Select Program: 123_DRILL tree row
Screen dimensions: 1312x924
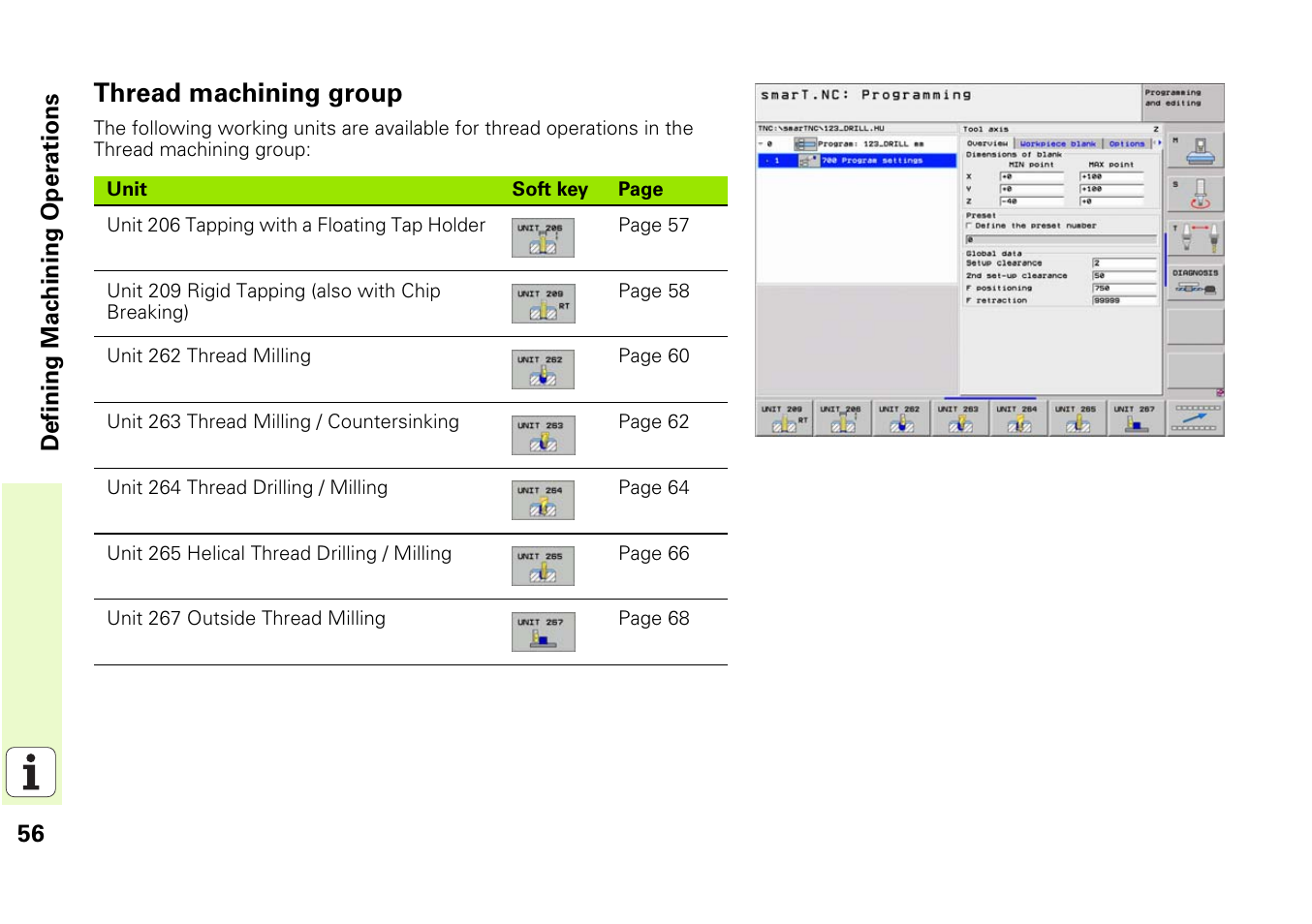[857, 143]
